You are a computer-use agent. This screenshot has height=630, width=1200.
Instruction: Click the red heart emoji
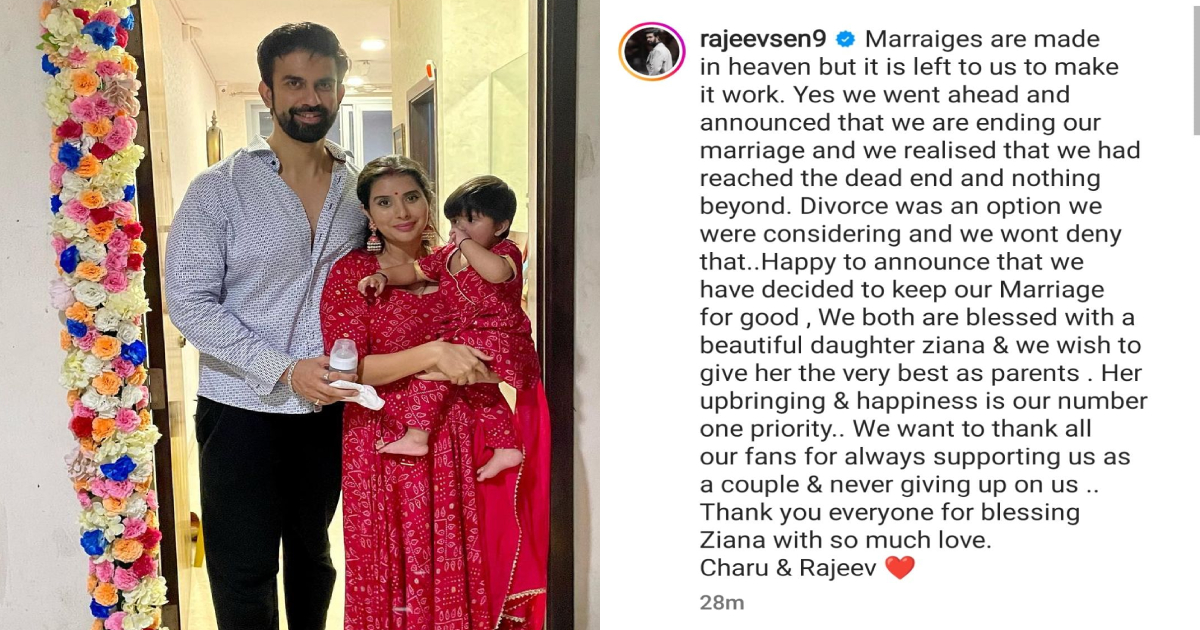point(900,568)
